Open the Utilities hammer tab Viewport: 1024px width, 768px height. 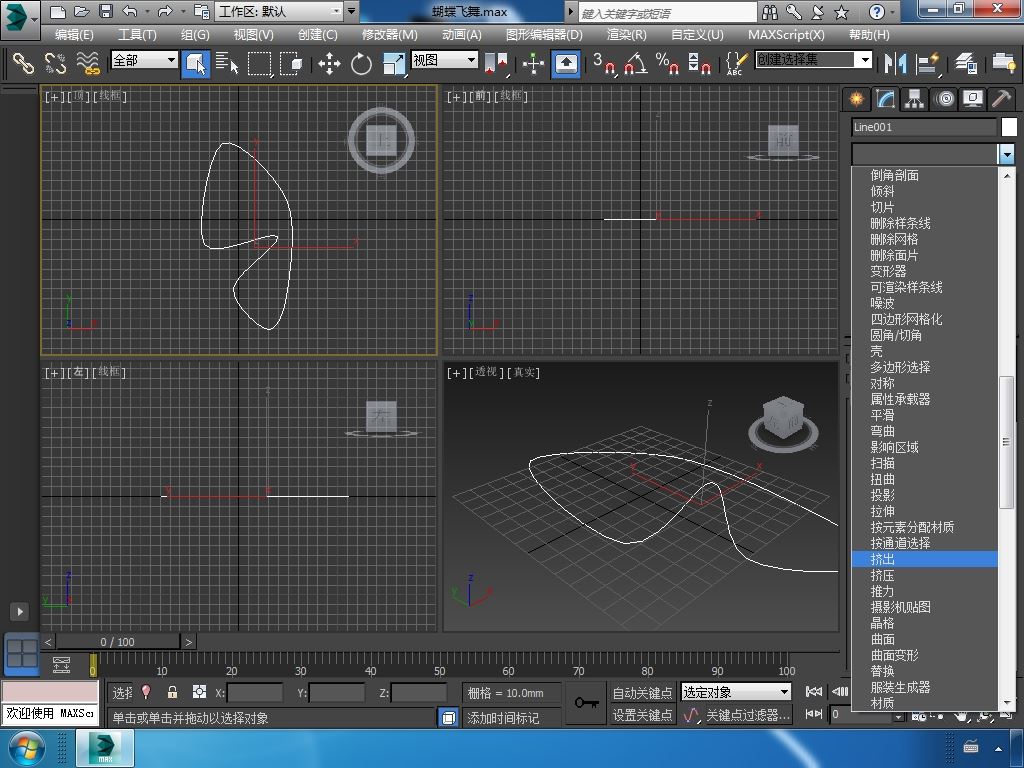pyautogui.click(x=1001, y=99)
